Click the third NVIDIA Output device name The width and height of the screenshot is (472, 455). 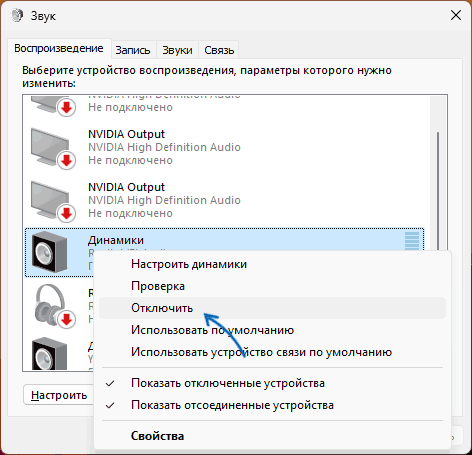click(x=126, y=187)
